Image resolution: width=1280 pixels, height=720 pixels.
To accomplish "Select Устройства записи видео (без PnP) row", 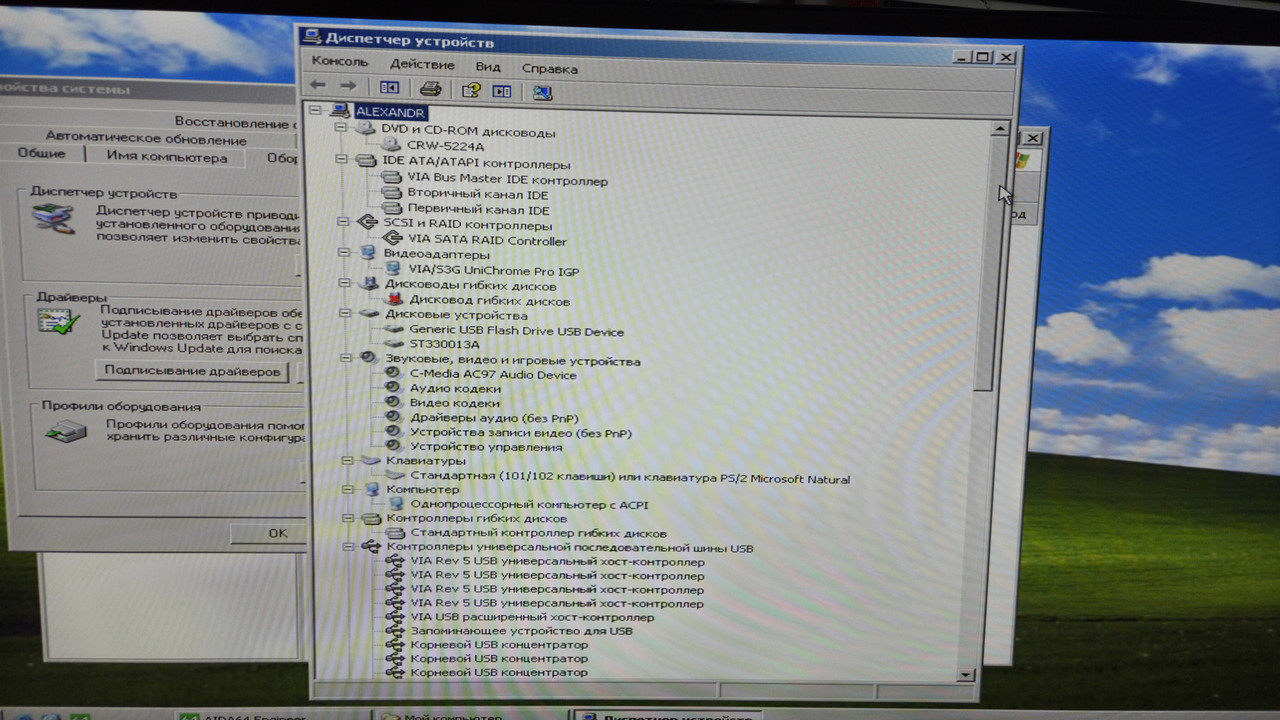I will [521, 433].
